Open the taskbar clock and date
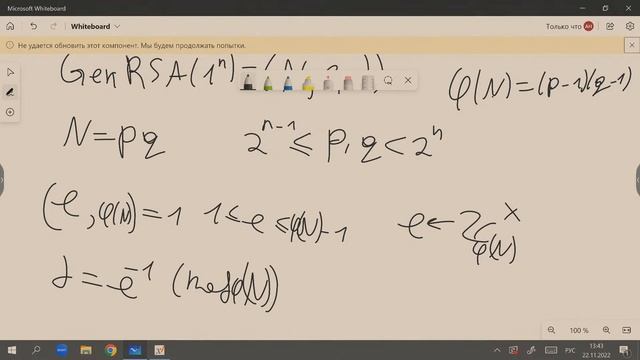Screen dimensions: 640x360 (597, 351)
